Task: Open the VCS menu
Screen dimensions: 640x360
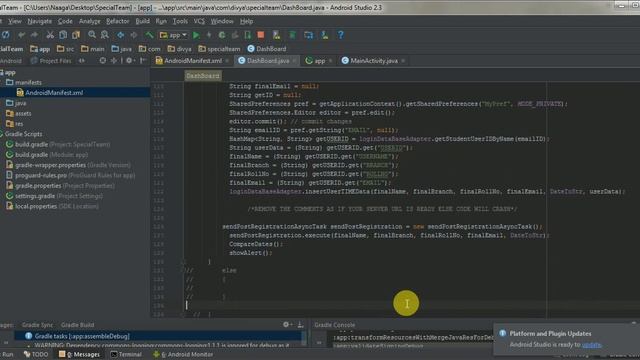Action: pos(199,21)
